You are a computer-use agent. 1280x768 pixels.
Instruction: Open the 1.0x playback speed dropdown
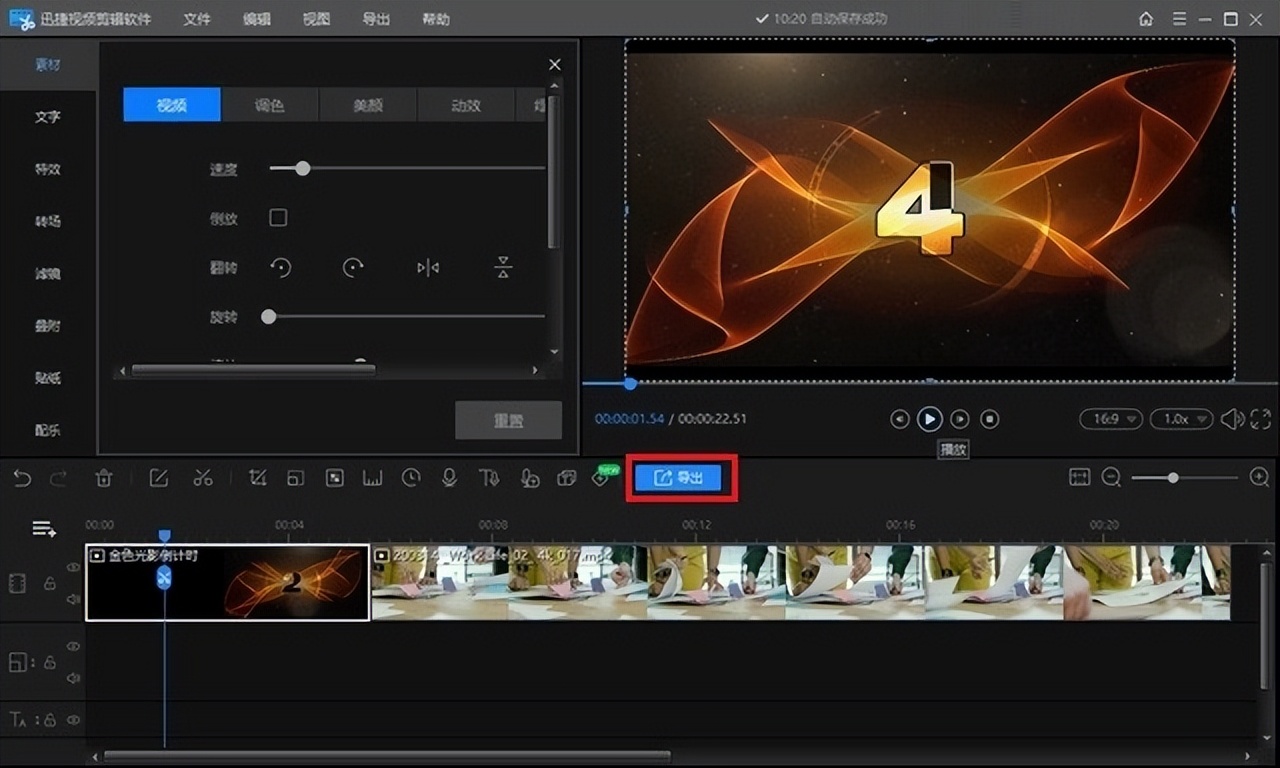tap(1181, 419)
